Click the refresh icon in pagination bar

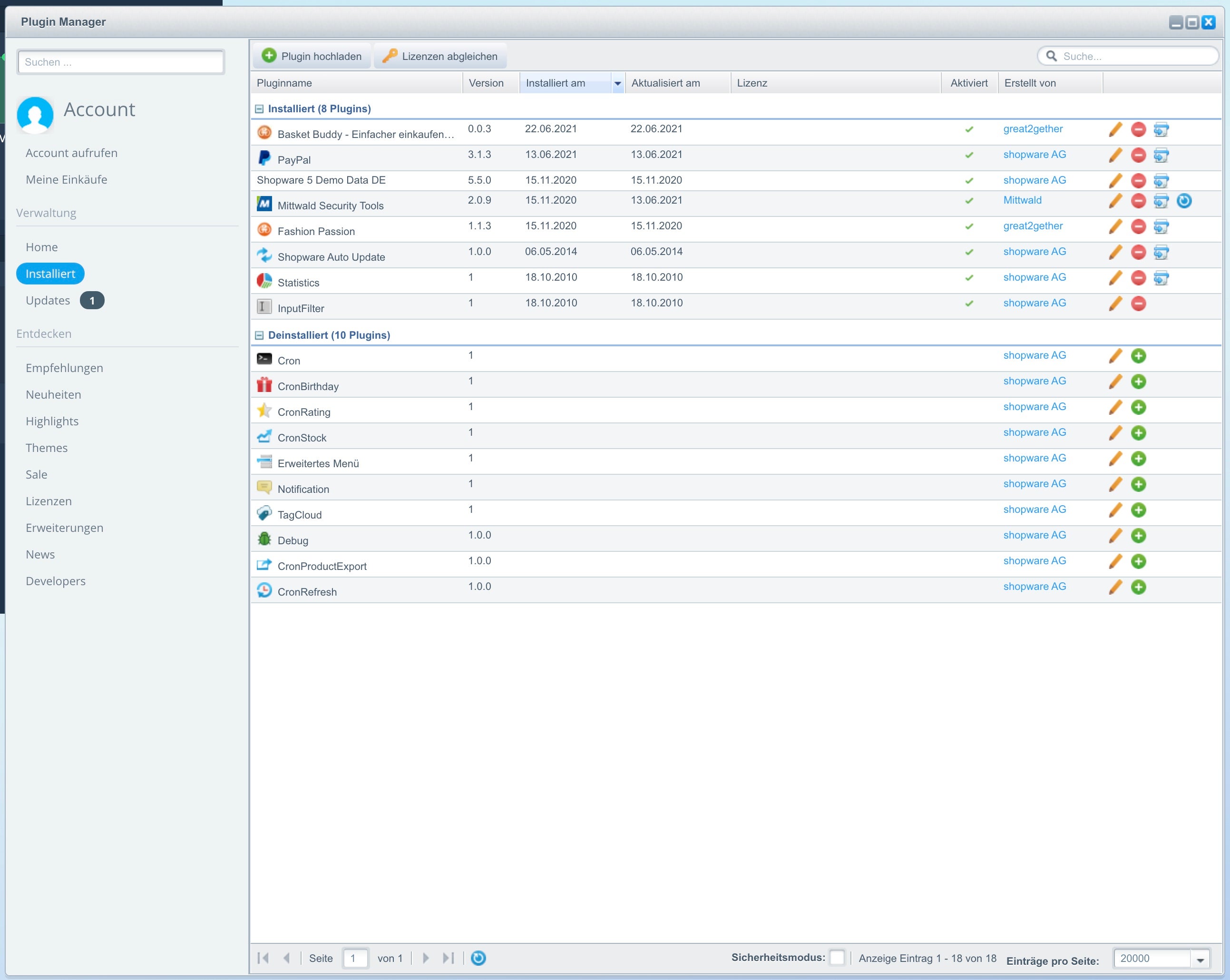click(x=478, y=958)
